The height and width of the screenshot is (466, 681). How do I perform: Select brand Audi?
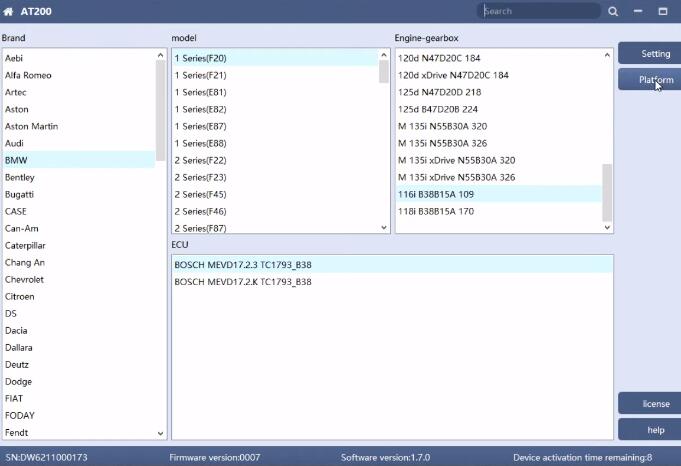point(79,143)
